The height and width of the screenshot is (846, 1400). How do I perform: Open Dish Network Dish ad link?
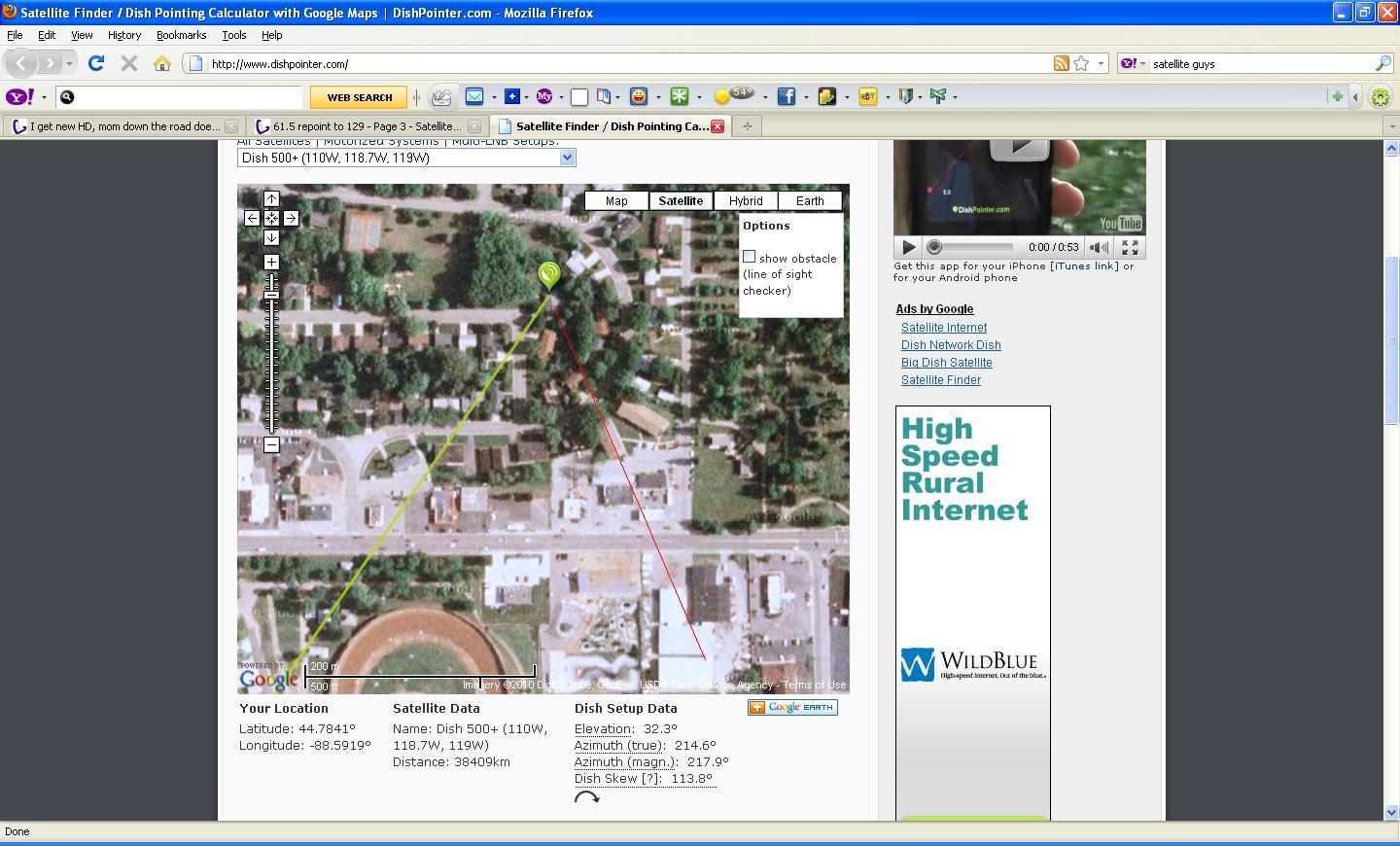(951, 345)
